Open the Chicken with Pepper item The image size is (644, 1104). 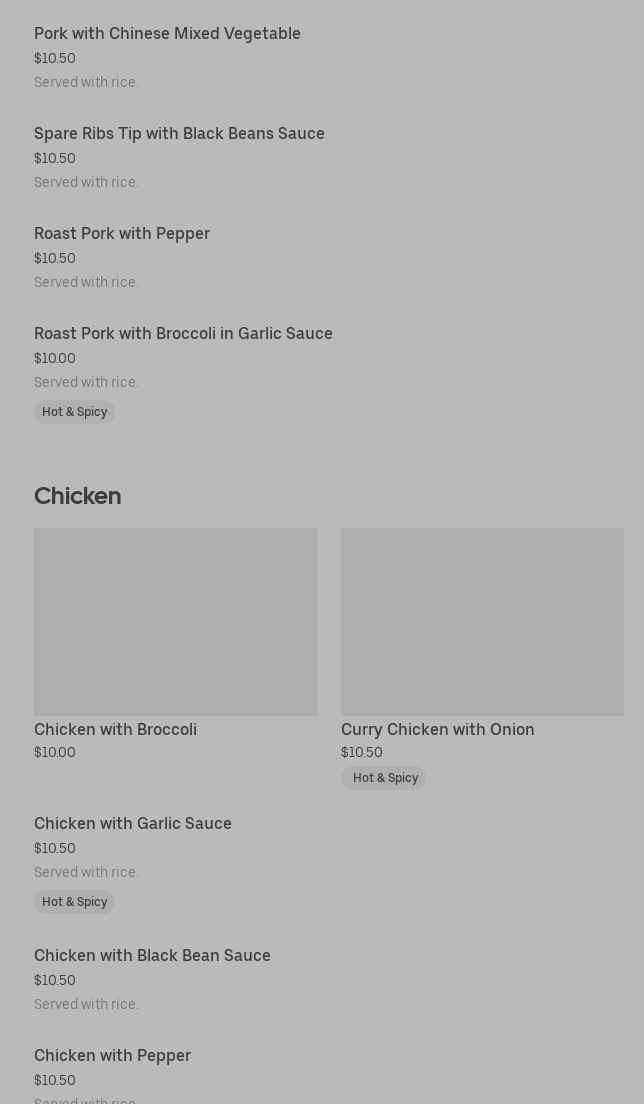click(112, 1056)
